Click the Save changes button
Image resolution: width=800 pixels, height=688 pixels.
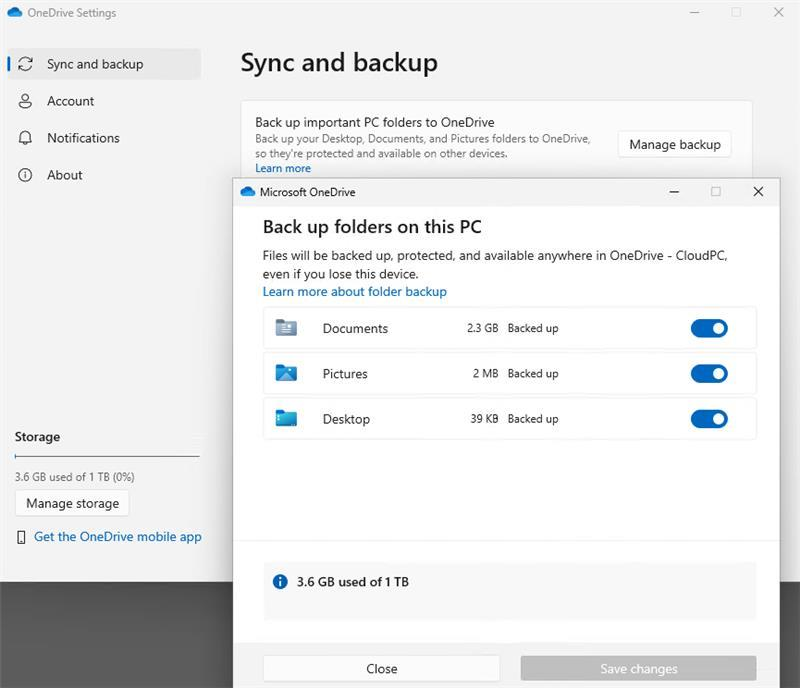click(x=638, y=669)
